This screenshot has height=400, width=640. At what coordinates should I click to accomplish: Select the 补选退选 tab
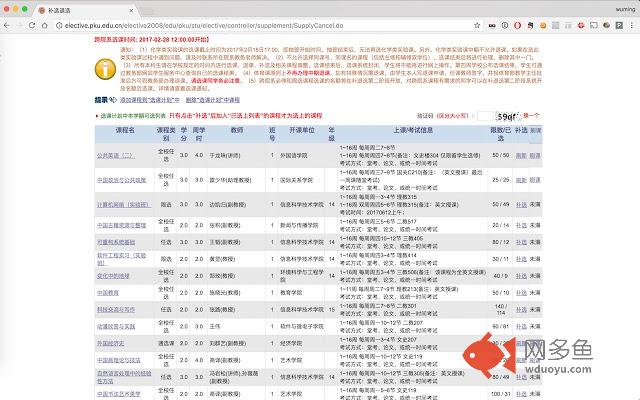(x=86, y=10)
